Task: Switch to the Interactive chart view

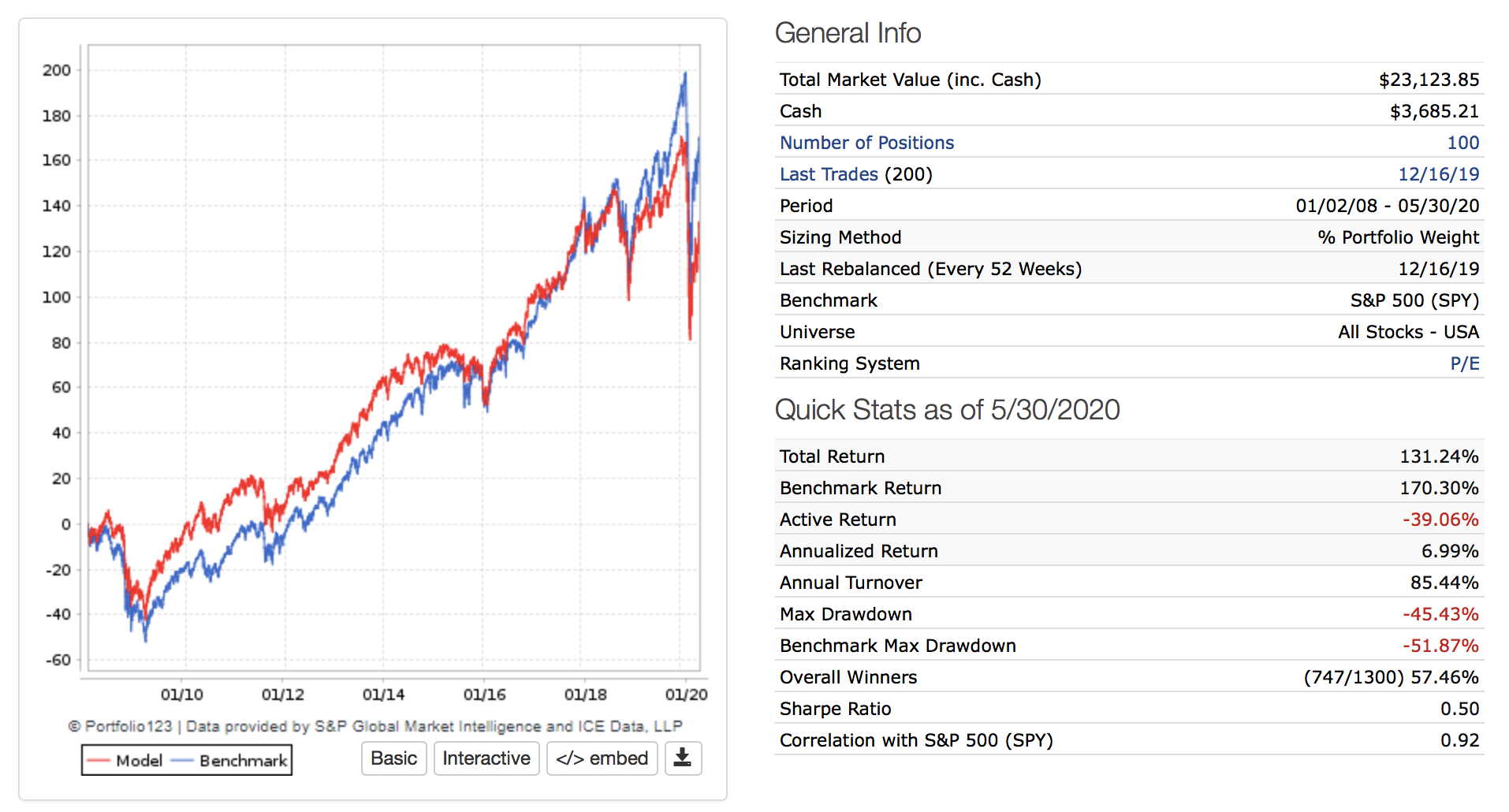Action: pos(486,758)
